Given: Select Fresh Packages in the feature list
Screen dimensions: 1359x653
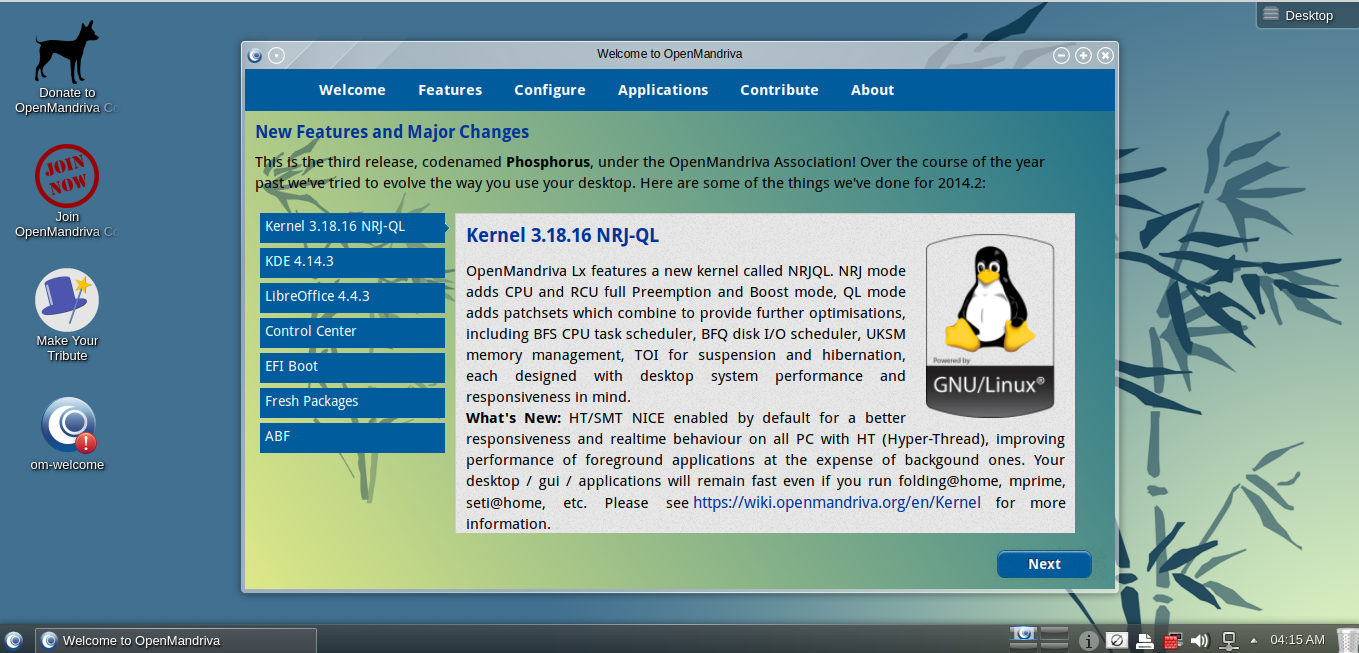Looking at the screenshot, I should point(352,402).
